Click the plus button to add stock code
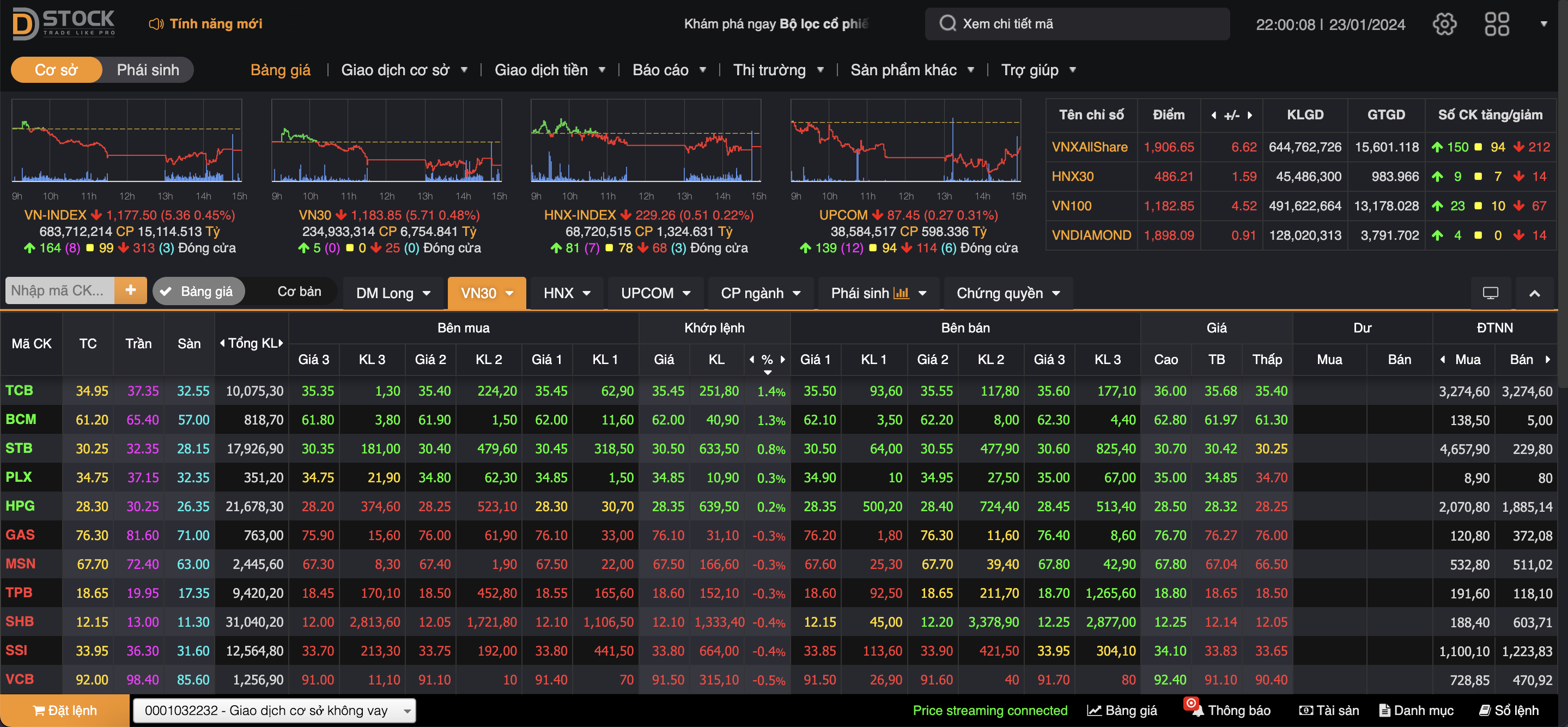1568x727 pixels. point(130,290)
